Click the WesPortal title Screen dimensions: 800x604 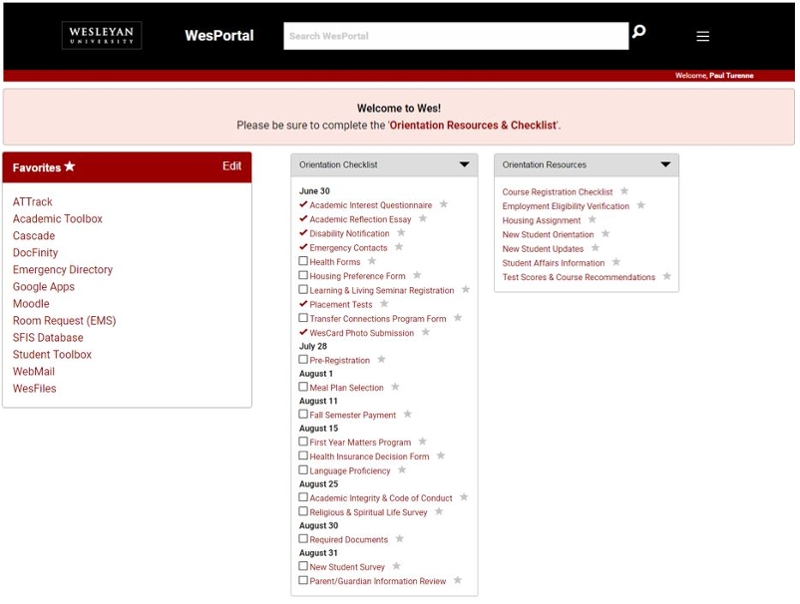coord(219,36)
